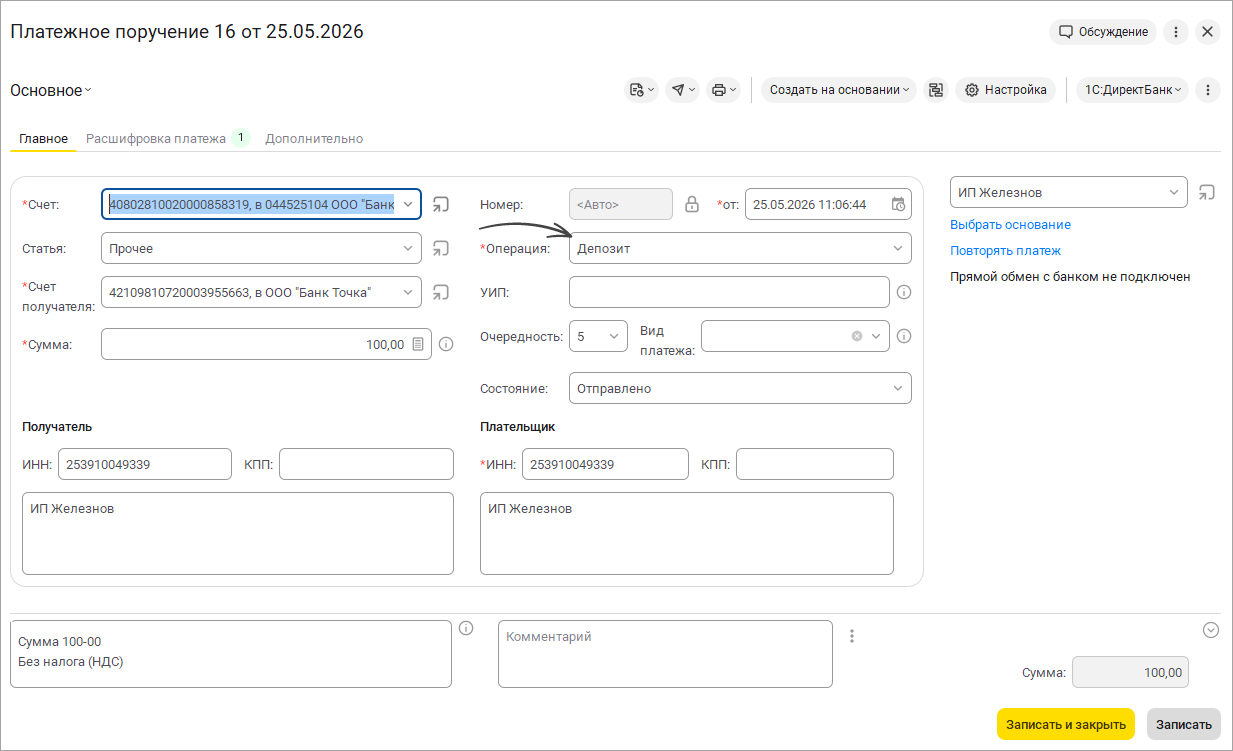The height and width of the screenshot is (751, 1233).
Task: Expand the Счет получателя dropdown arrow
Action: (408, 292)
